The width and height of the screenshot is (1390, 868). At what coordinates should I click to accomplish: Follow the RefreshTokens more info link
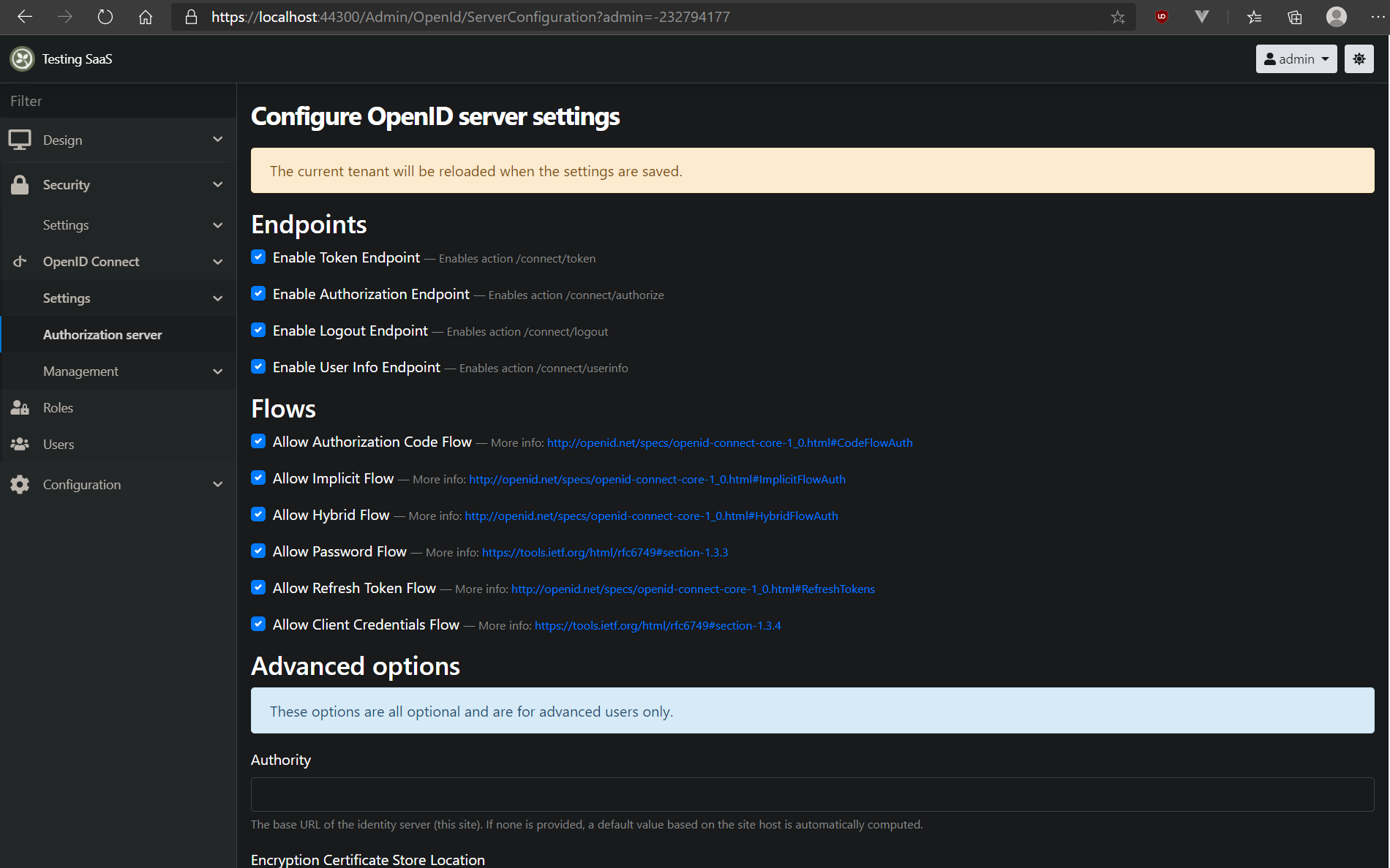point(693,589)
